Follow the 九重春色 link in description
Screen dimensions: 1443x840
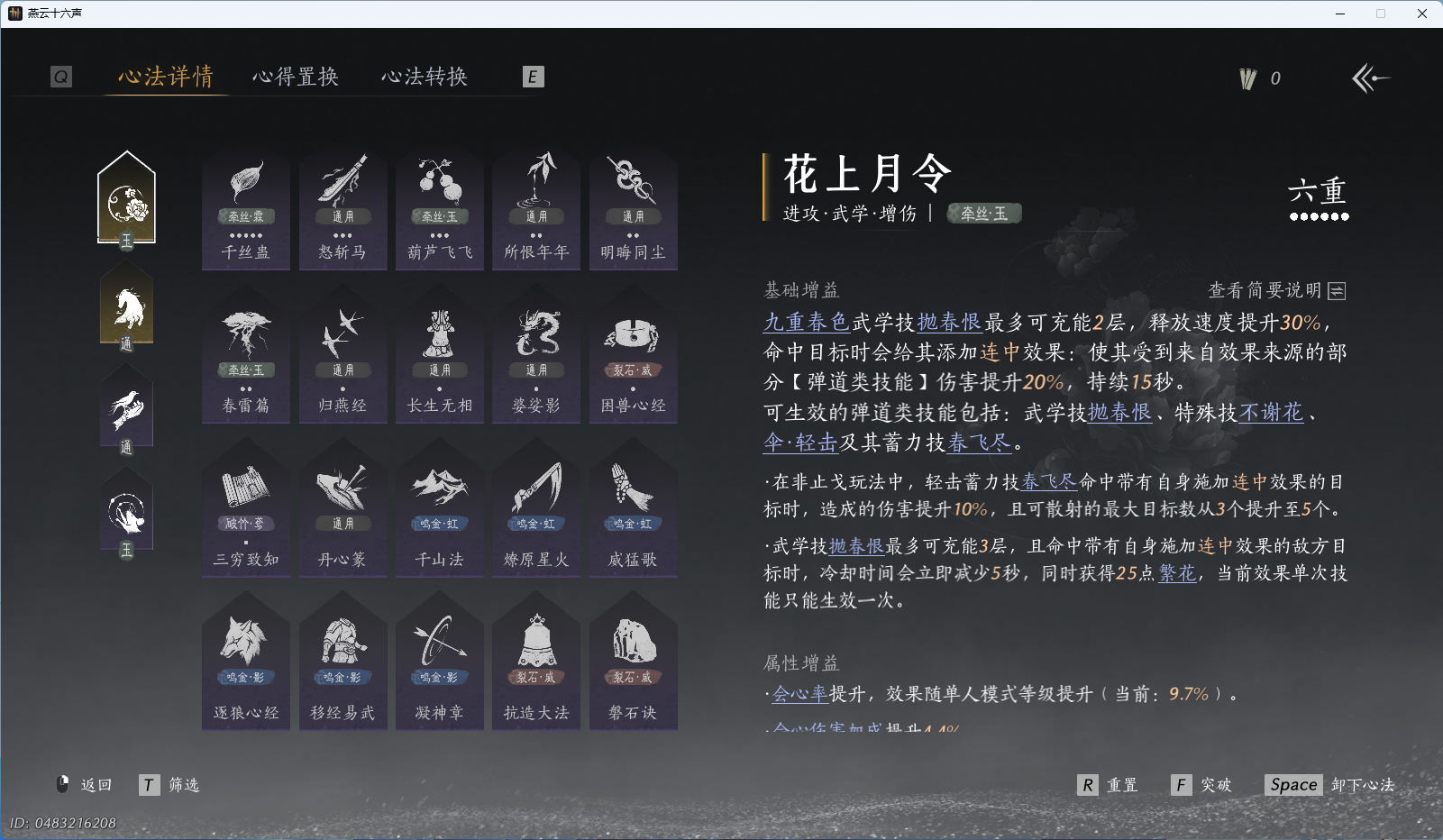[807, 322]
